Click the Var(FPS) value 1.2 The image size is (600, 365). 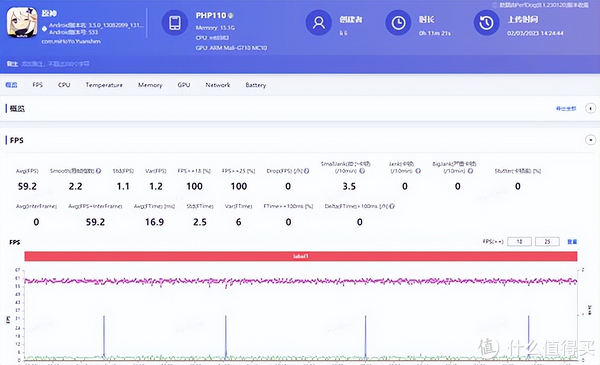click(x=156, y=186)
